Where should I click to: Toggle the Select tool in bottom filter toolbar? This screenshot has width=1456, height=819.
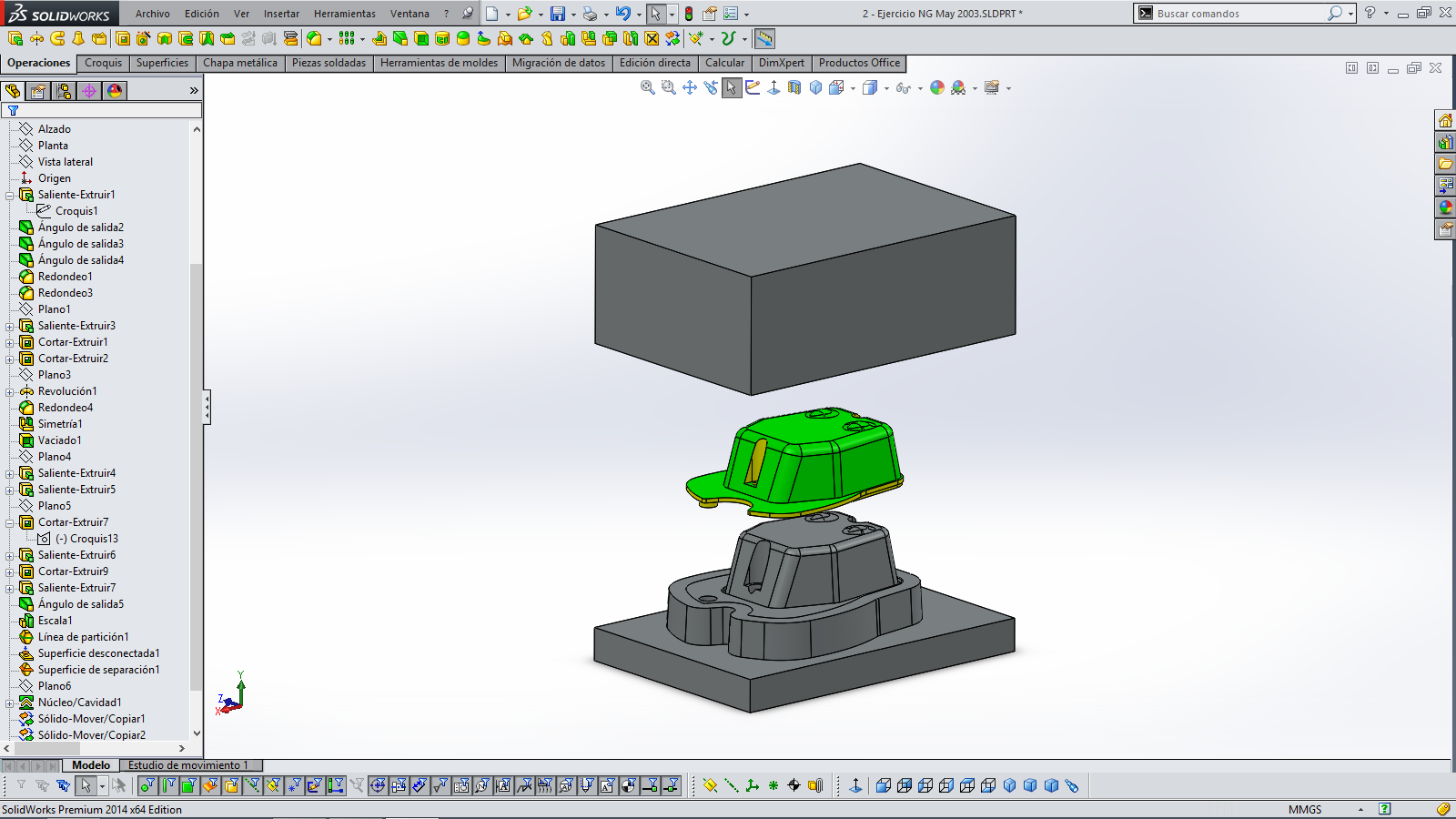[x=86, y=785]
